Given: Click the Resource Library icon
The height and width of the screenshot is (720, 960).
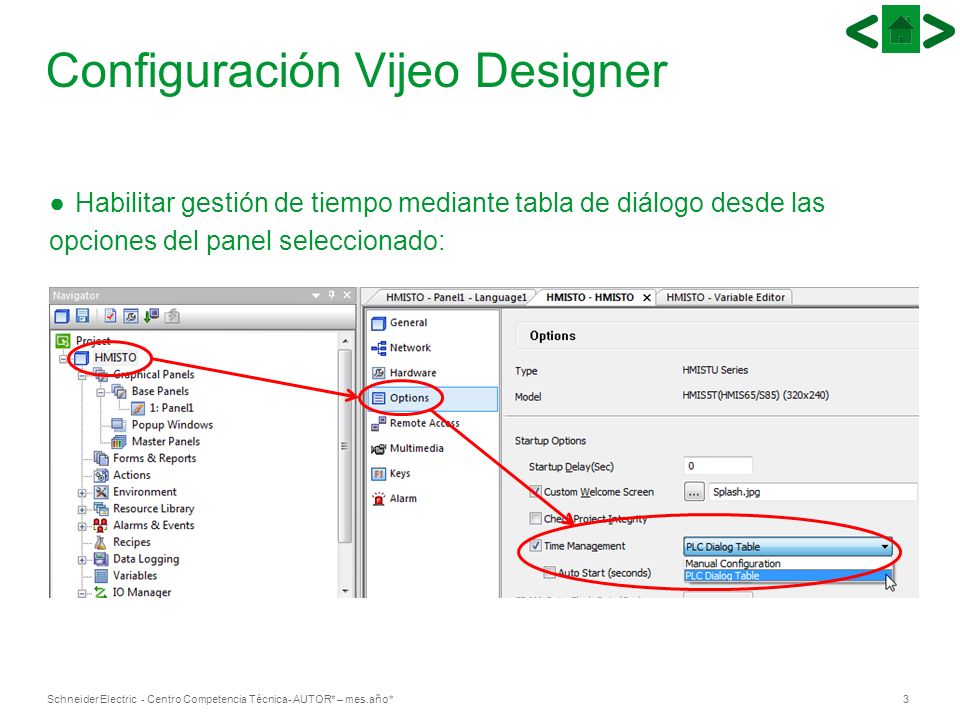Looking at the screenshot, I should pos(101,509).
